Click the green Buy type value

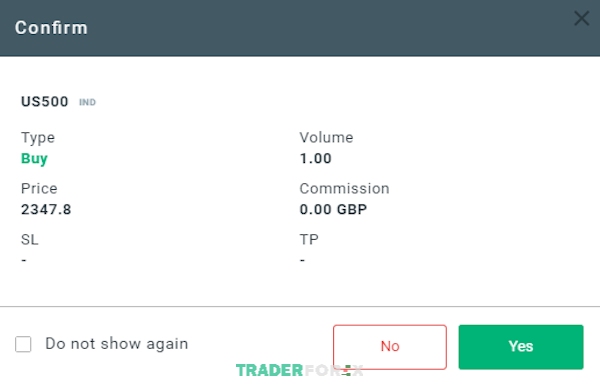click(x=34, y=158)
